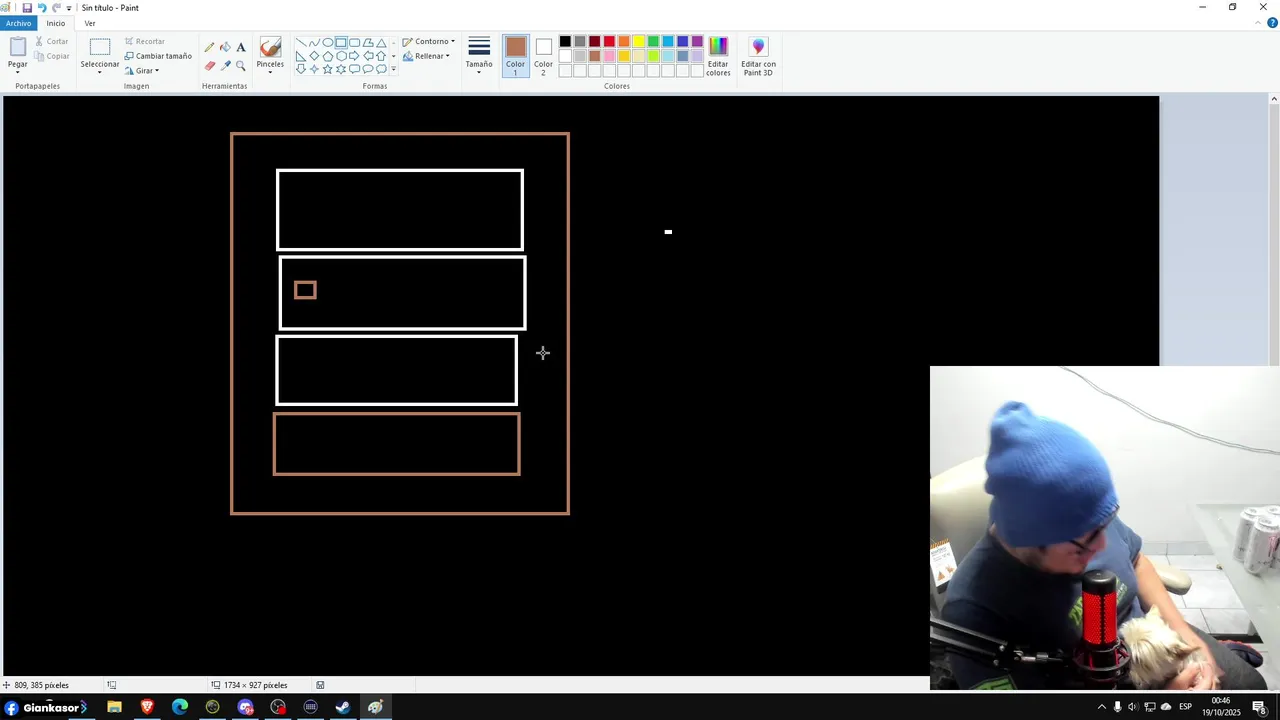
Task: Open Steam from taskbar
Action: 343,707
